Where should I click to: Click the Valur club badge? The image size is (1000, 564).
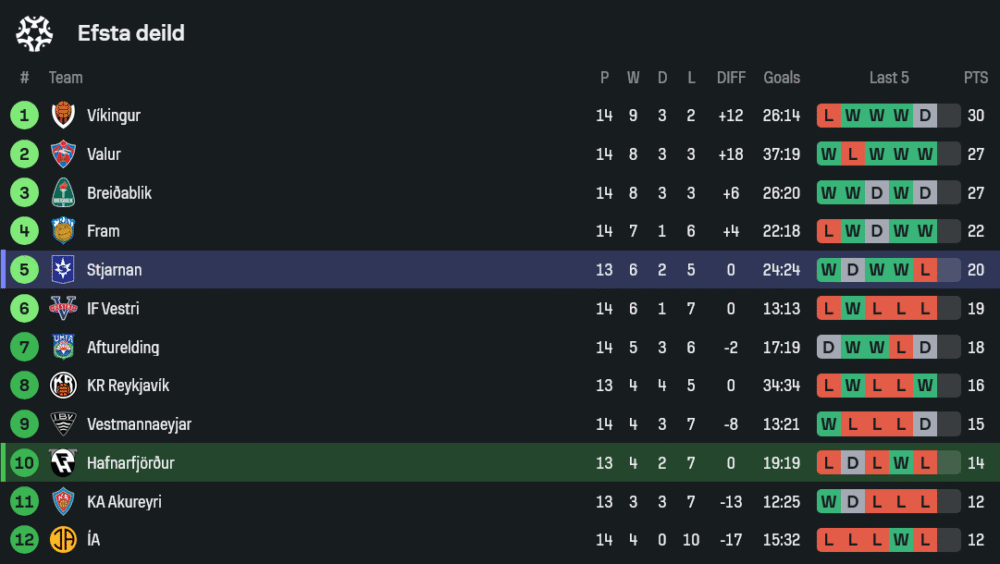63,154
